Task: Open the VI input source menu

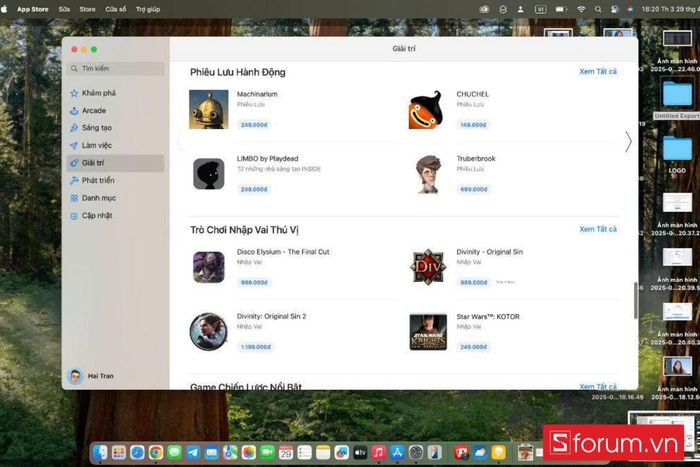Action: pyautogui.click(x=540, y=9)
